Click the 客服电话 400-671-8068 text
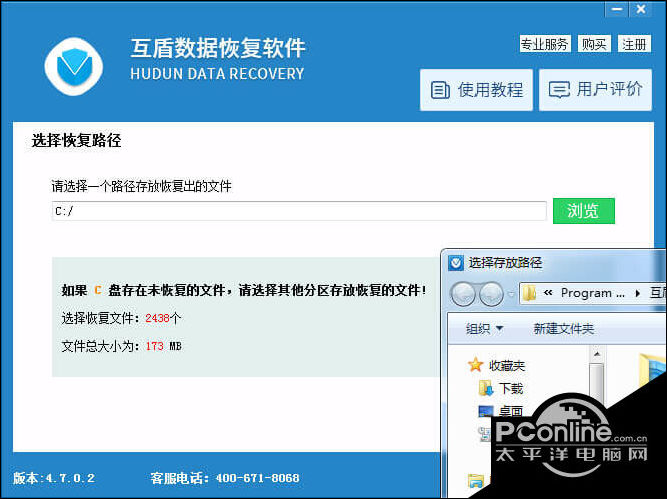Screen dimensions: 667x499 pyautogui.click(x=225, y=478)
